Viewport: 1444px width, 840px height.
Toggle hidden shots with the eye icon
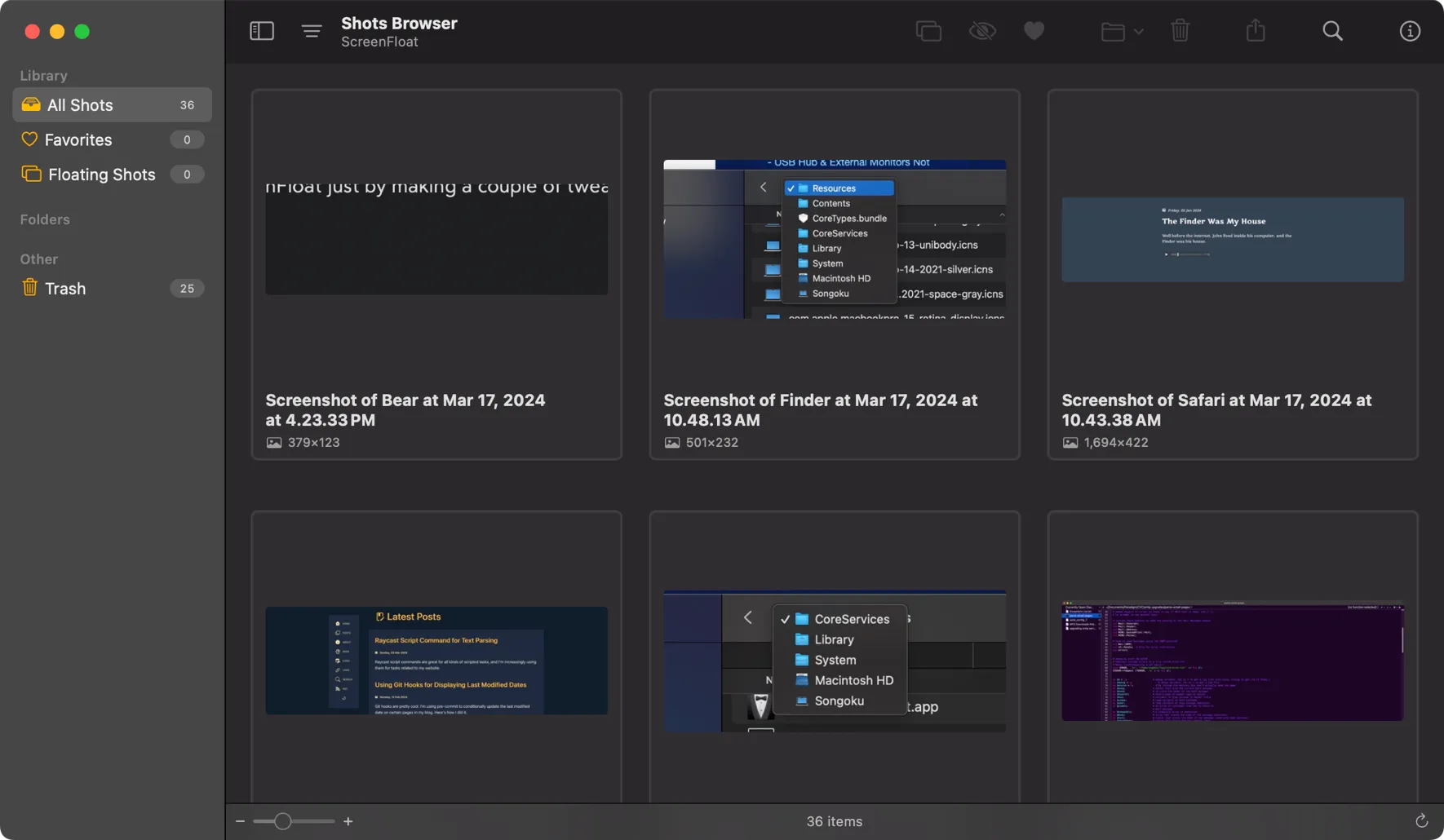pos(982,30)
